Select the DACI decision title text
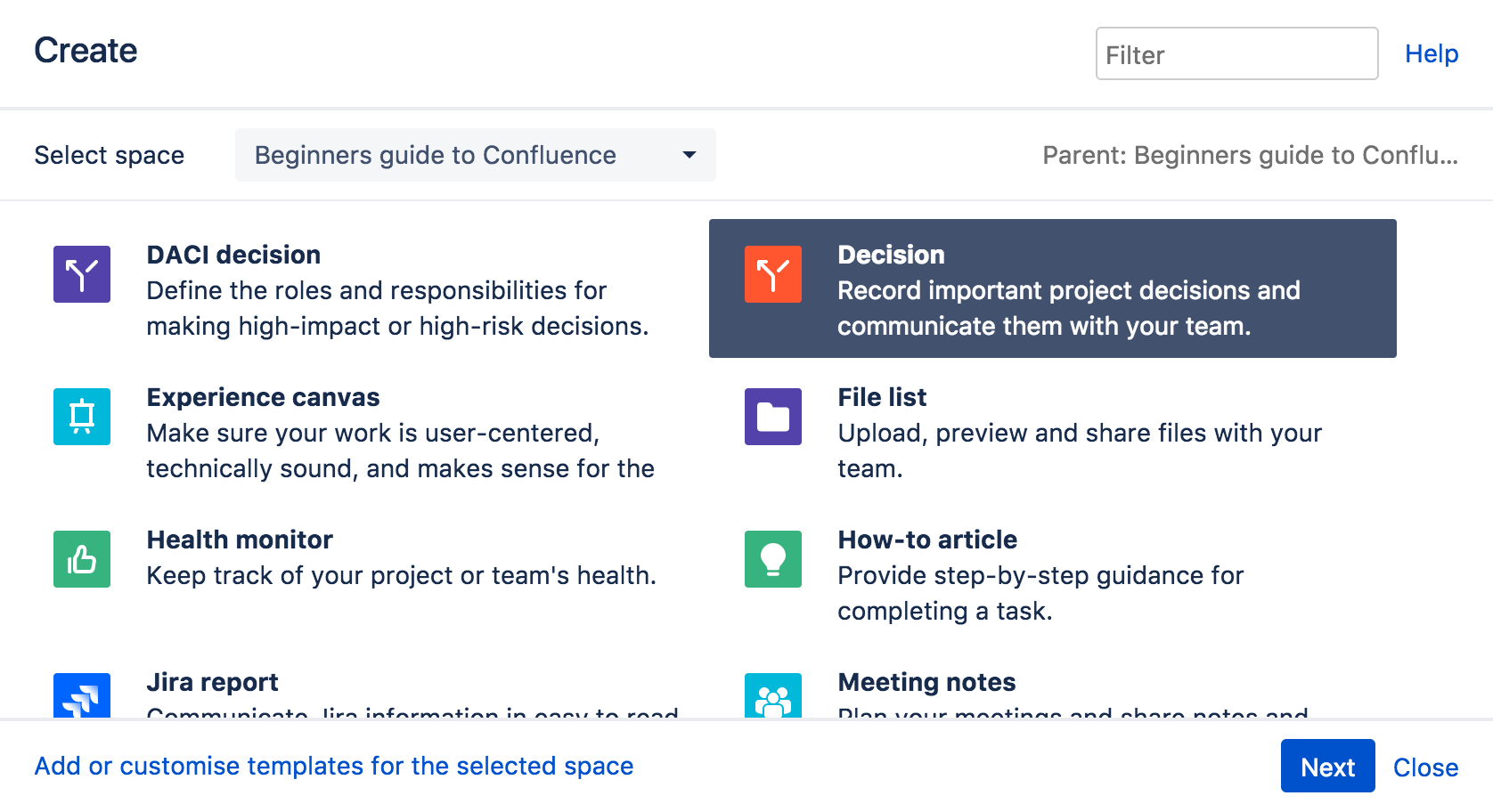The width and height of the screenshot is (1493, 812). (233, 255)
